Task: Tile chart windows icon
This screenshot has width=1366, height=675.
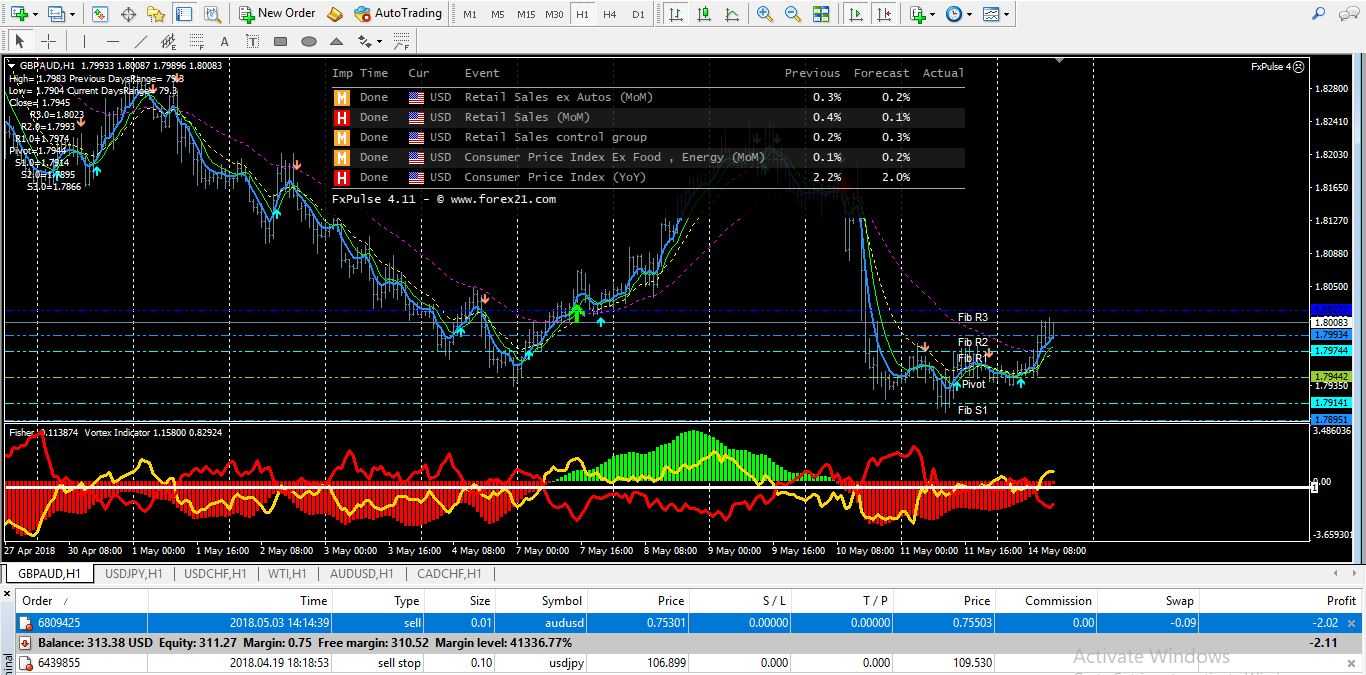Action: tap(821, 14)
